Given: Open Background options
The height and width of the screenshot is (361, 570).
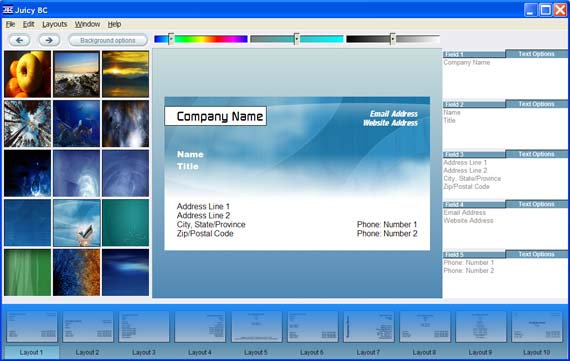Looking at the screenshot, I should click(108, 40).
